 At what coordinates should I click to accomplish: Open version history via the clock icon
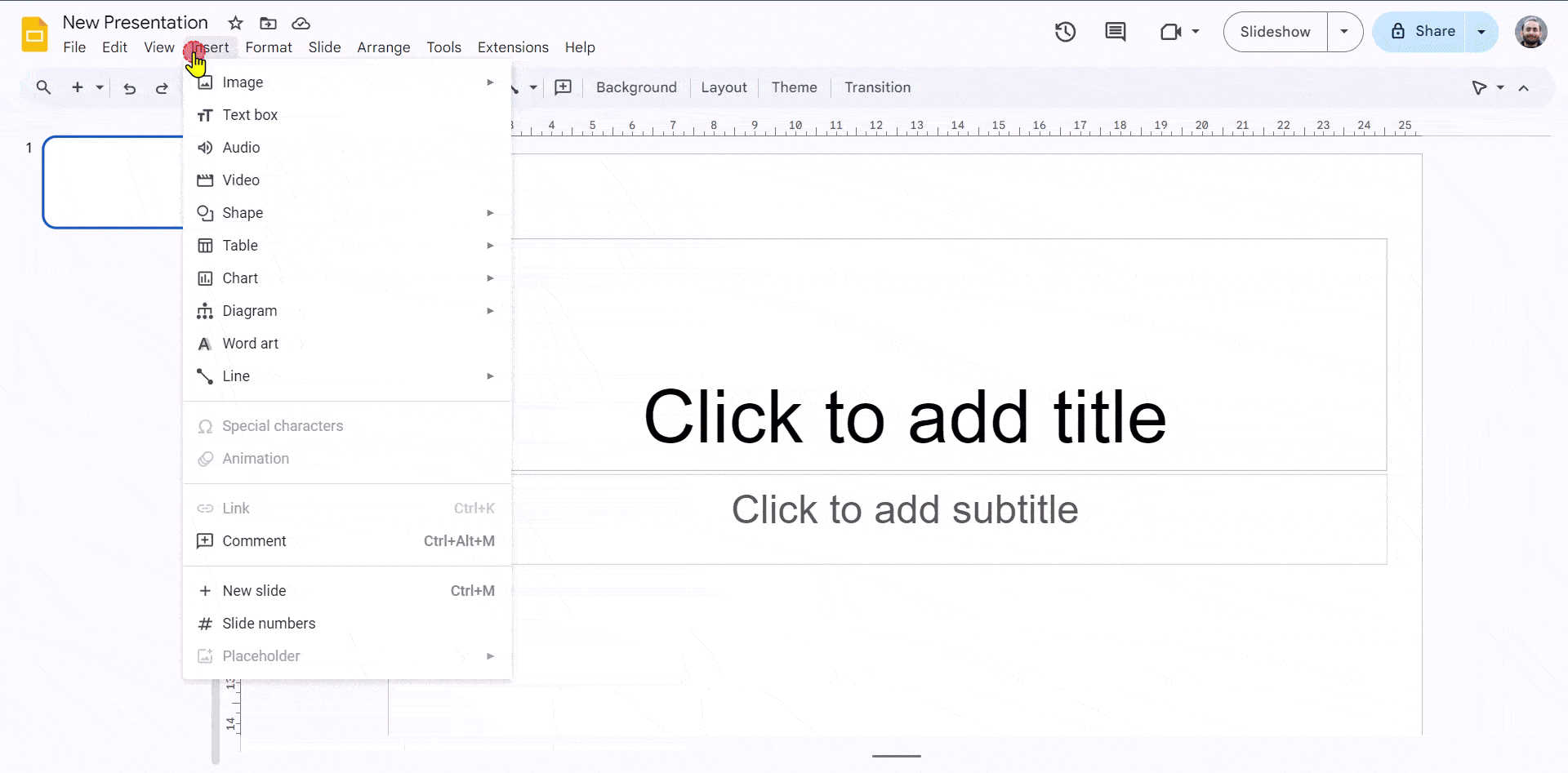(1065, 32)
